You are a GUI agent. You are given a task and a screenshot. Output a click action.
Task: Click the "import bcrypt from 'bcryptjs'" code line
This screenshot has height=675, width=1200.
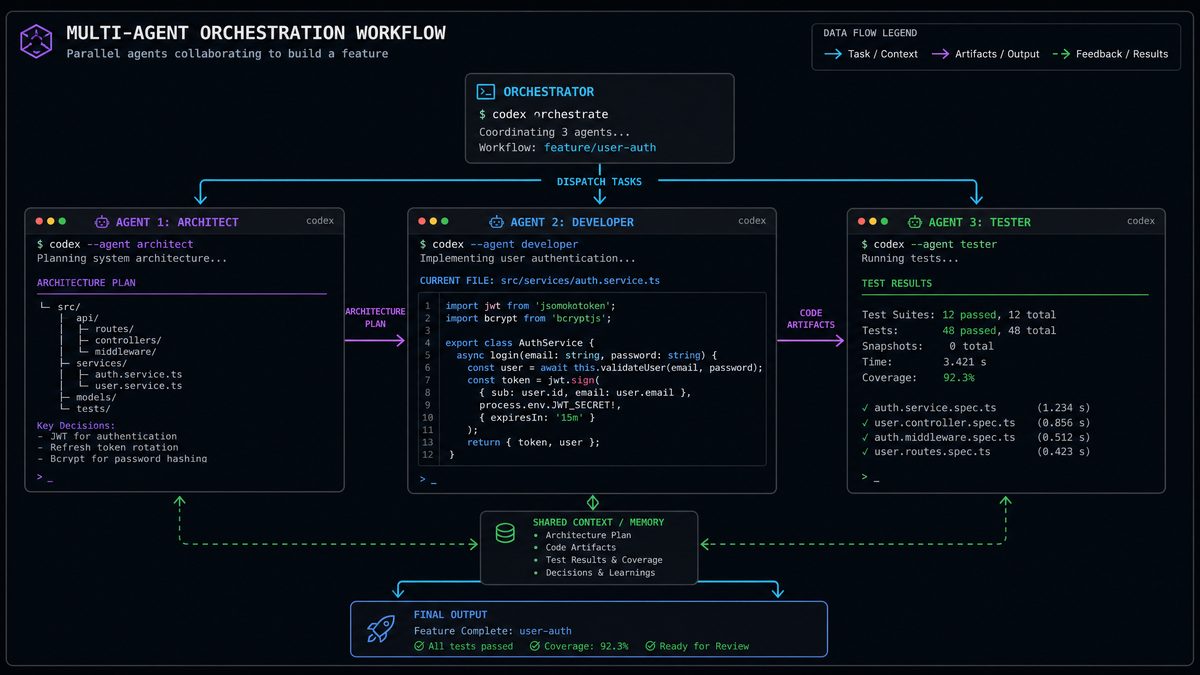point(528,318)
